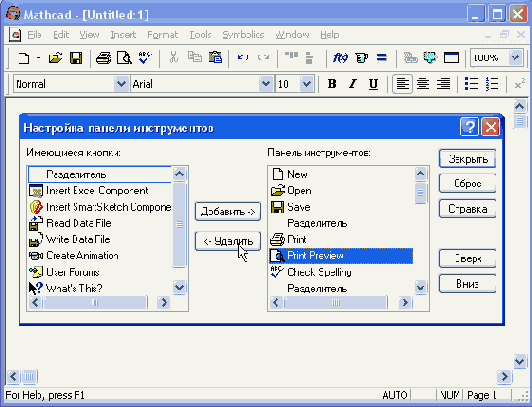Select Read Data File list entry

pos(100,223)
